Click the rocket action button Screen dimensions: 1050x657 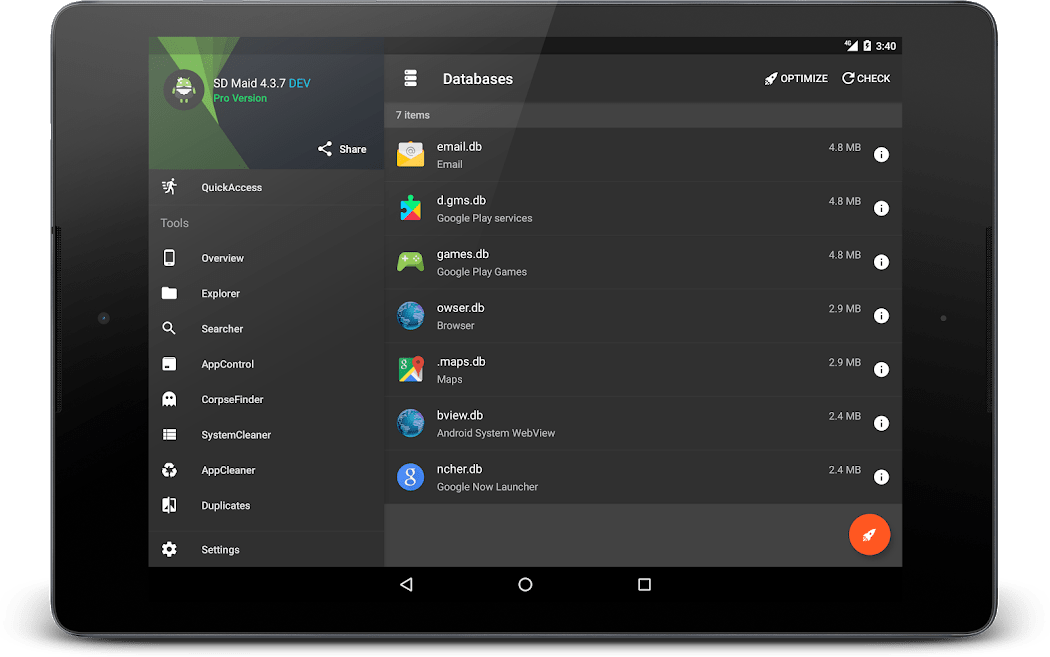coord(869,534)
